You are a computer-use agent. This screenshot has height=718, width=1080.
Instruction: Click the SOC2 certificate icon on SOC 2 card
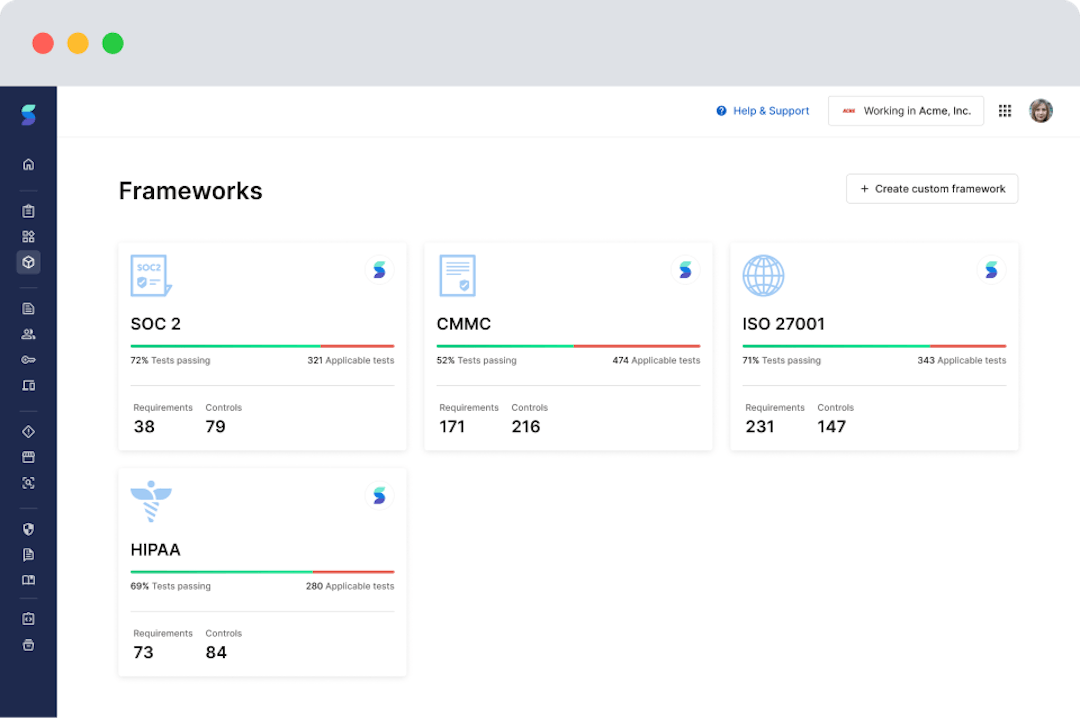click(150, 275)
